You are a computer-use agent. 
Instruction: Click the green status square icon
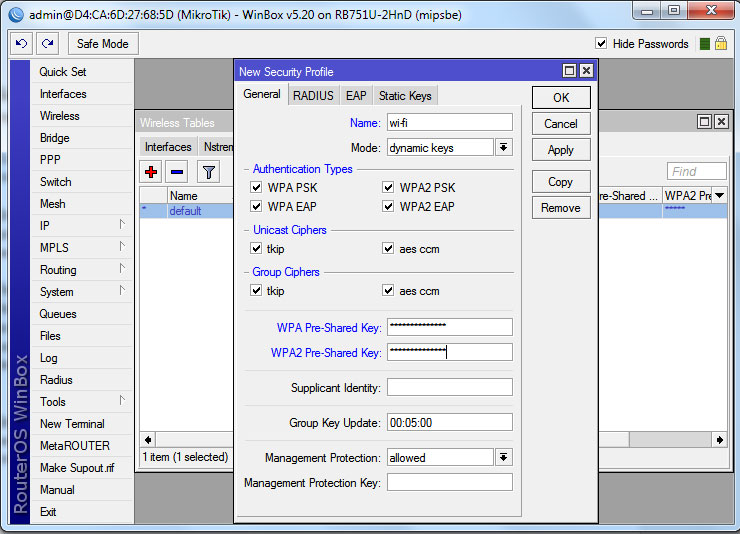click(705, 44)
